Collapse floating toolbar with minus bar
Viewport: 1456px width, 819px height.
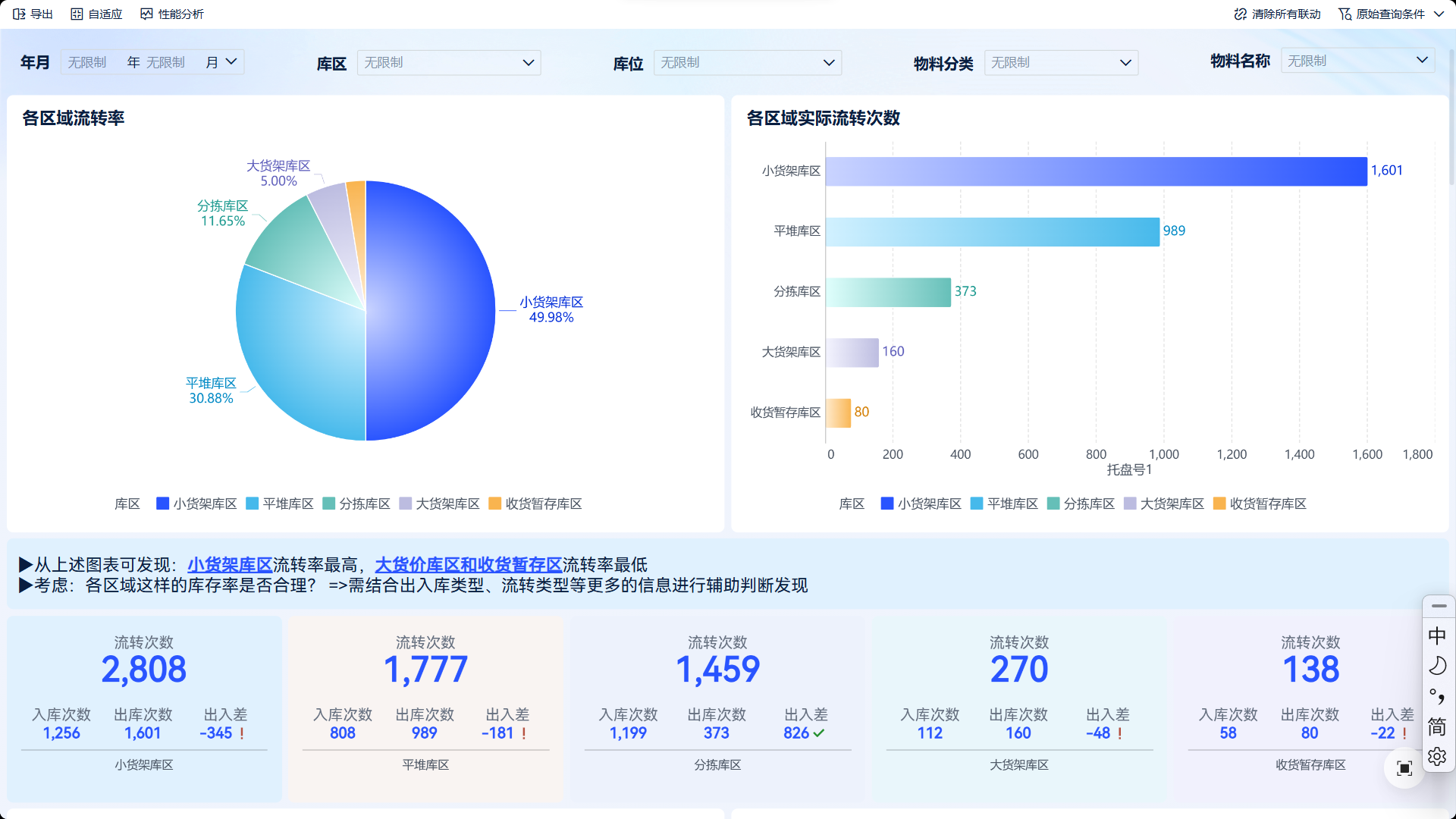point(1439,606)
